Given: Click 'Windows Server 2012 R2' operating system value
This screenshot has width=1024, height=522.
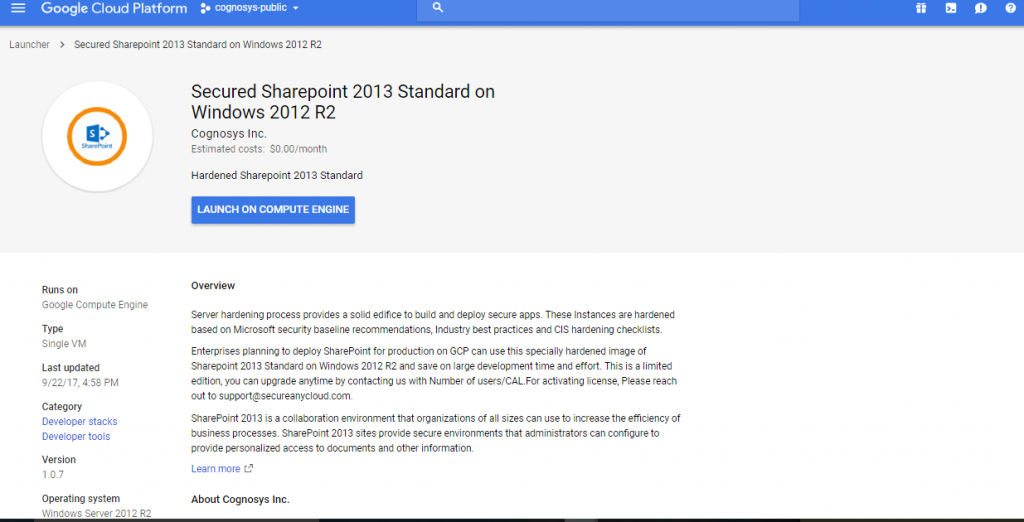Looking at the screenshot, I should click(97, 514).
